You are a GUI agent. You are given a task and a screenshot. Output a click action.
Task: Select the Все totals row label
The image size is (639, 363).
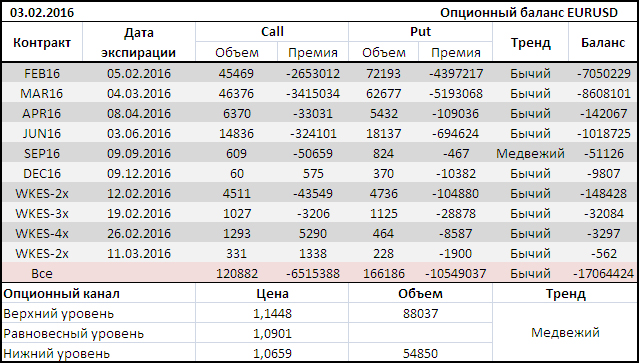point(42,273)
